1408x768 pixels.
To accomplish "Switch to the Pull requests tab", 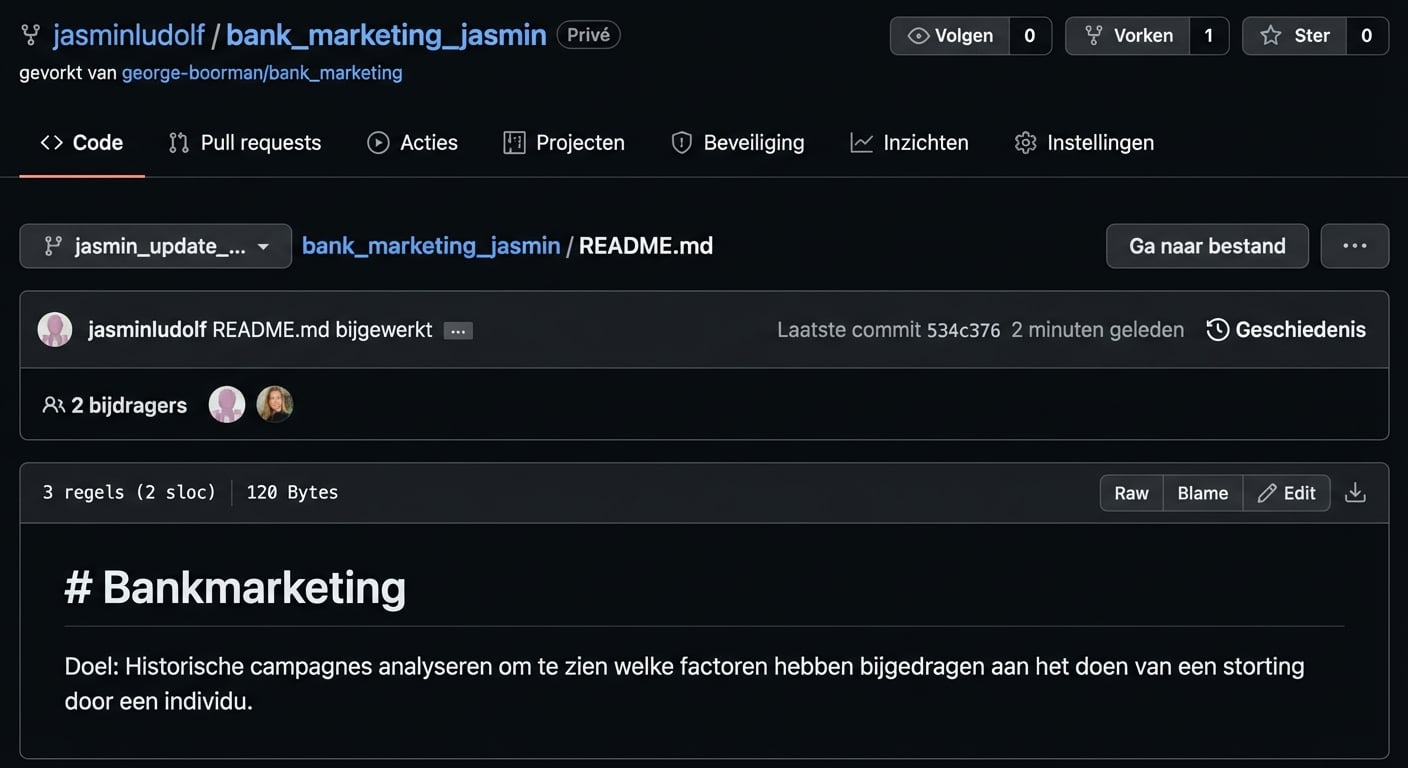I will [x=244, y=142].
